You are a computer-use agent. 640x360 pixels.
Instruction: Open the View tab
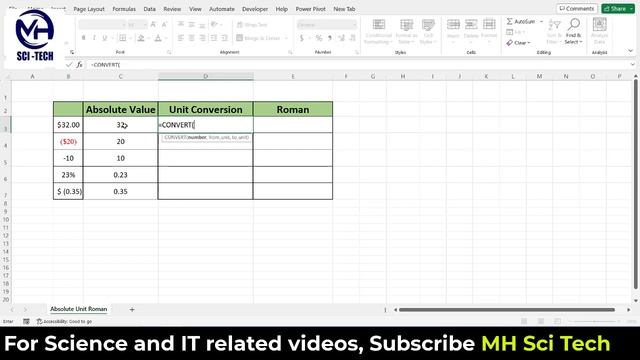point(195,9)
